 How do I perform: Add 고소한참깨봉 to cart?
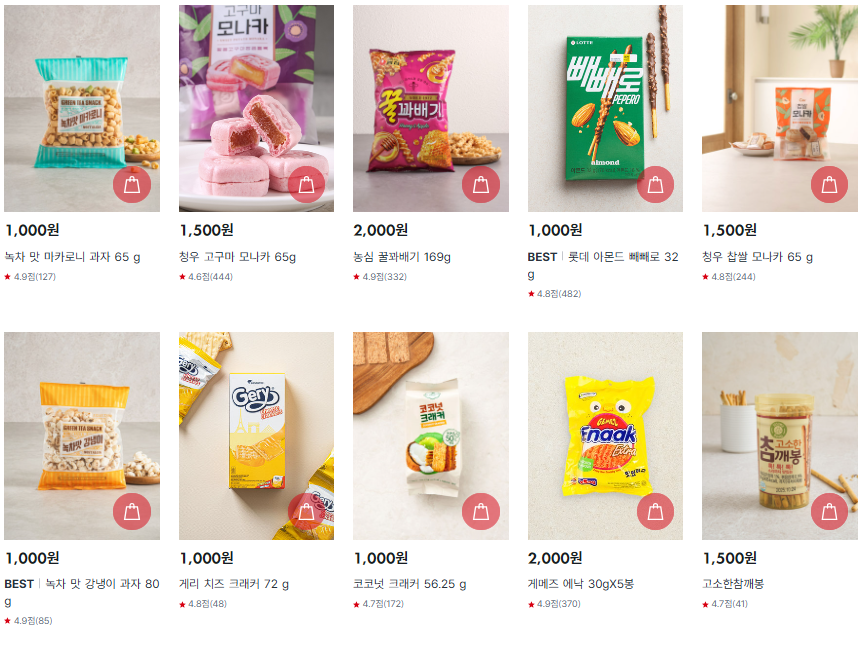click(829, 511)
